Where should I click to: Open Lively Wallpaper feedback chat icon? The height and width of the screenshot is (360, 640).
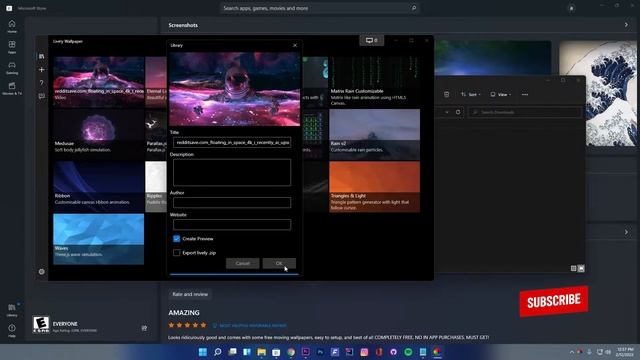tap(41, 96)
